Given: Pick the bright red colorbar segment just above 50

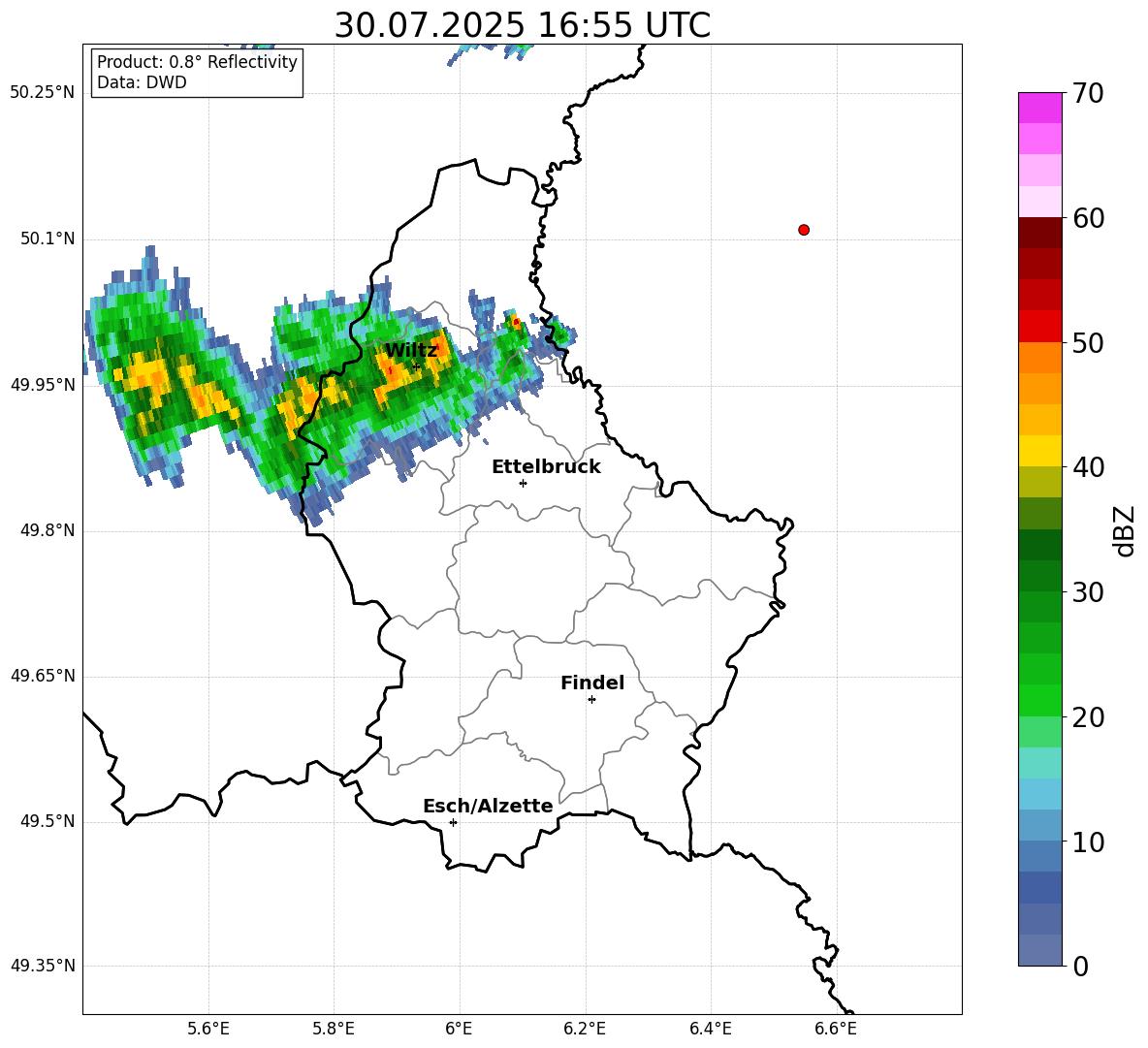Looking at the screenshot, I should (x=1039, y=327).
